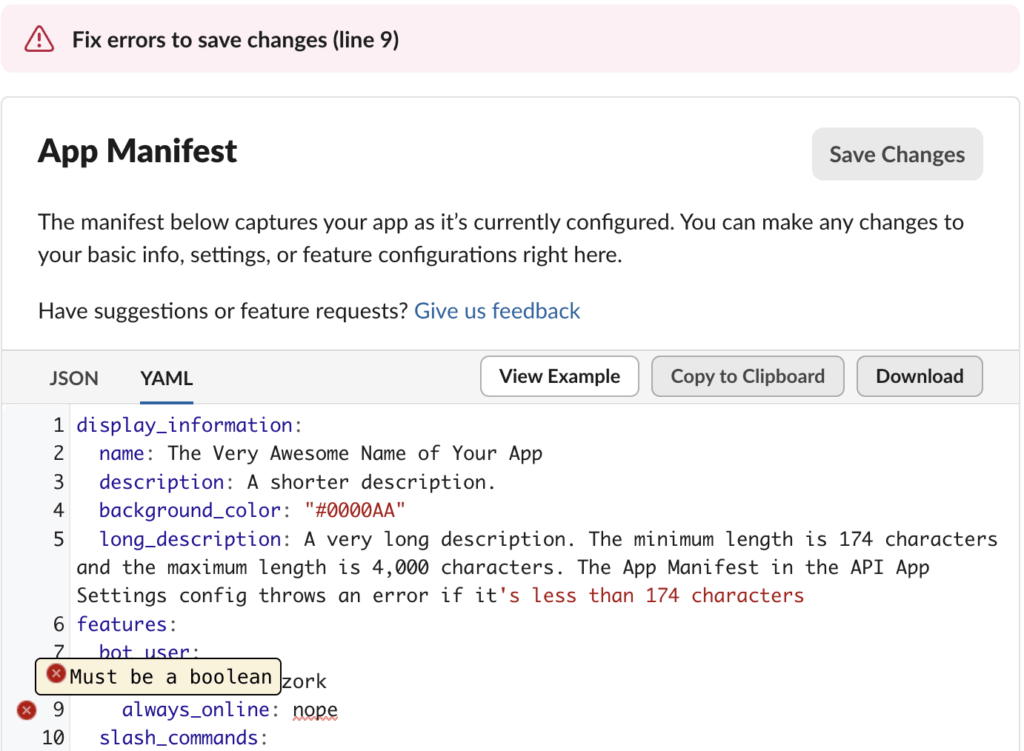The image size is (1024, 751).
Task: Click the warning triangle icon in error banner
Action: [39, 39]
